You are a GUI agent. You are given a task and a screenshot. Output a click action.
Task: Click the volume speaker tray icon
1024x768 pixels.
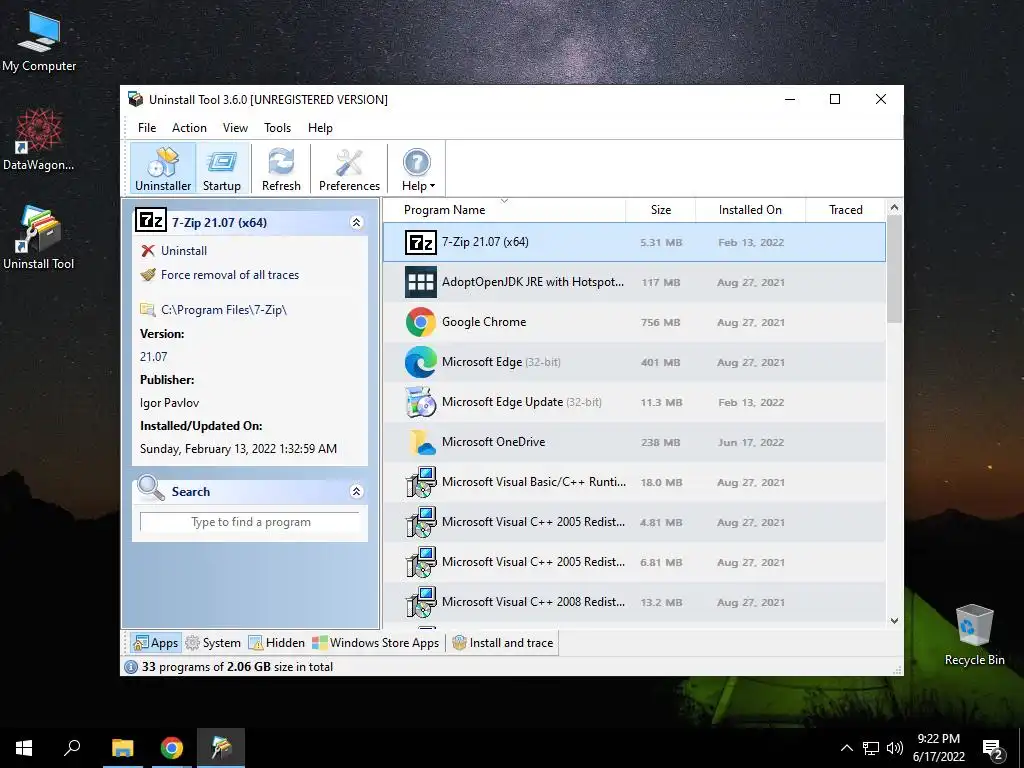[x=895, y=748]
